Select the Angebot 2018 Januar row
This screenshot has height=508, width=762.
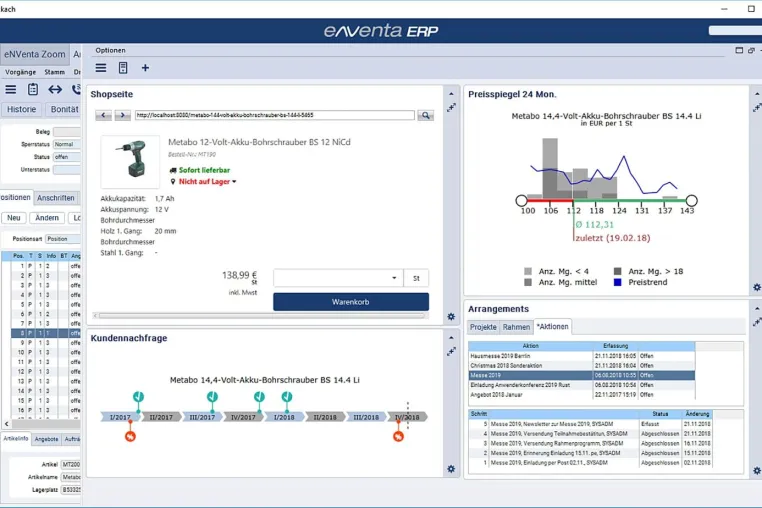coord(582,395)
